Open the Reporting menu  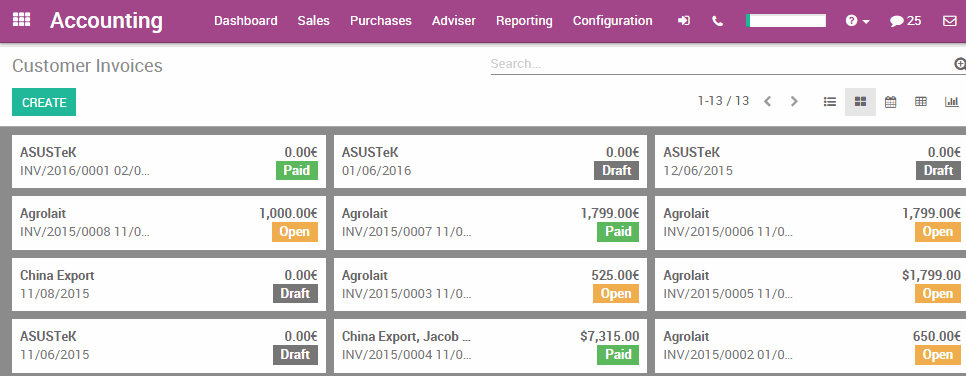524,21
